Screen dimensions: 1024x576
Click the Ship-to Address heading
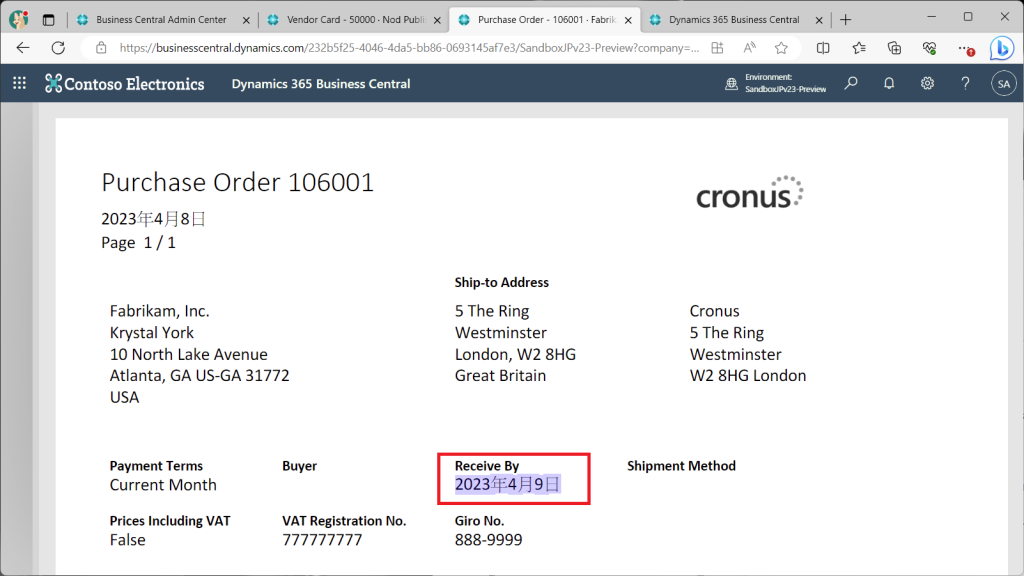(x=502, y=283)
